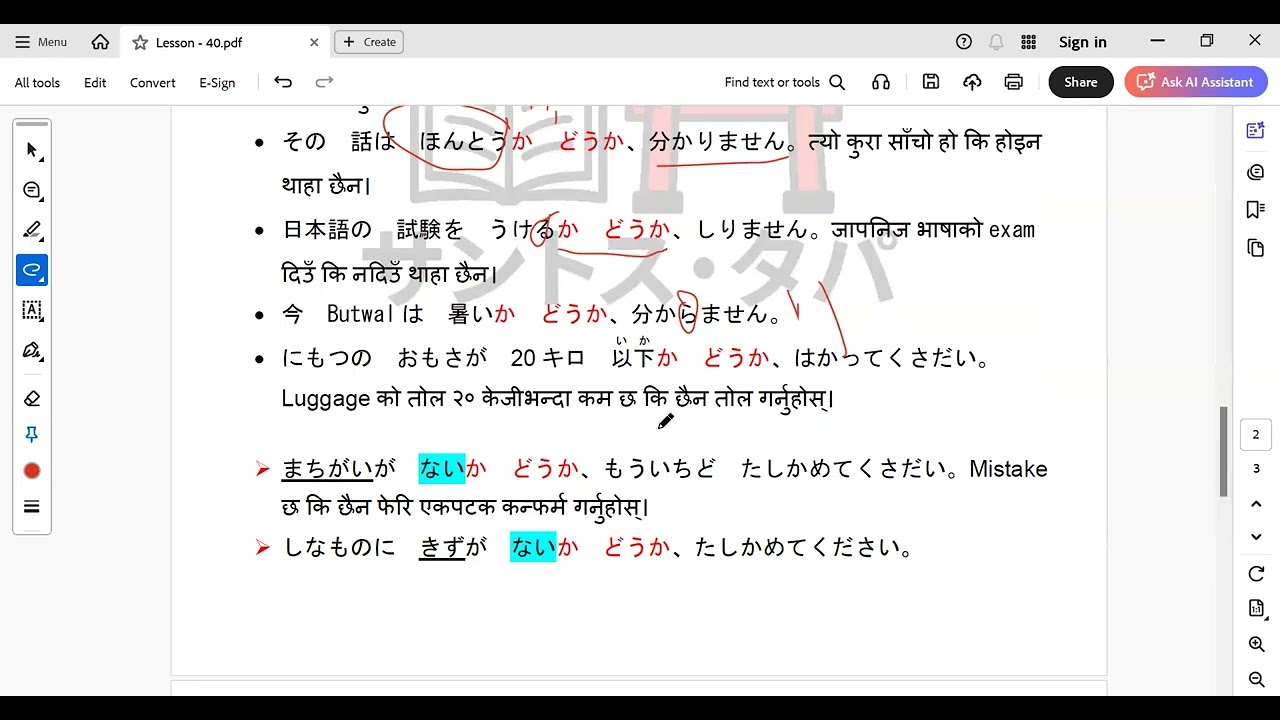
Task: Click Find text or tools search
Action: coord(785,83)
